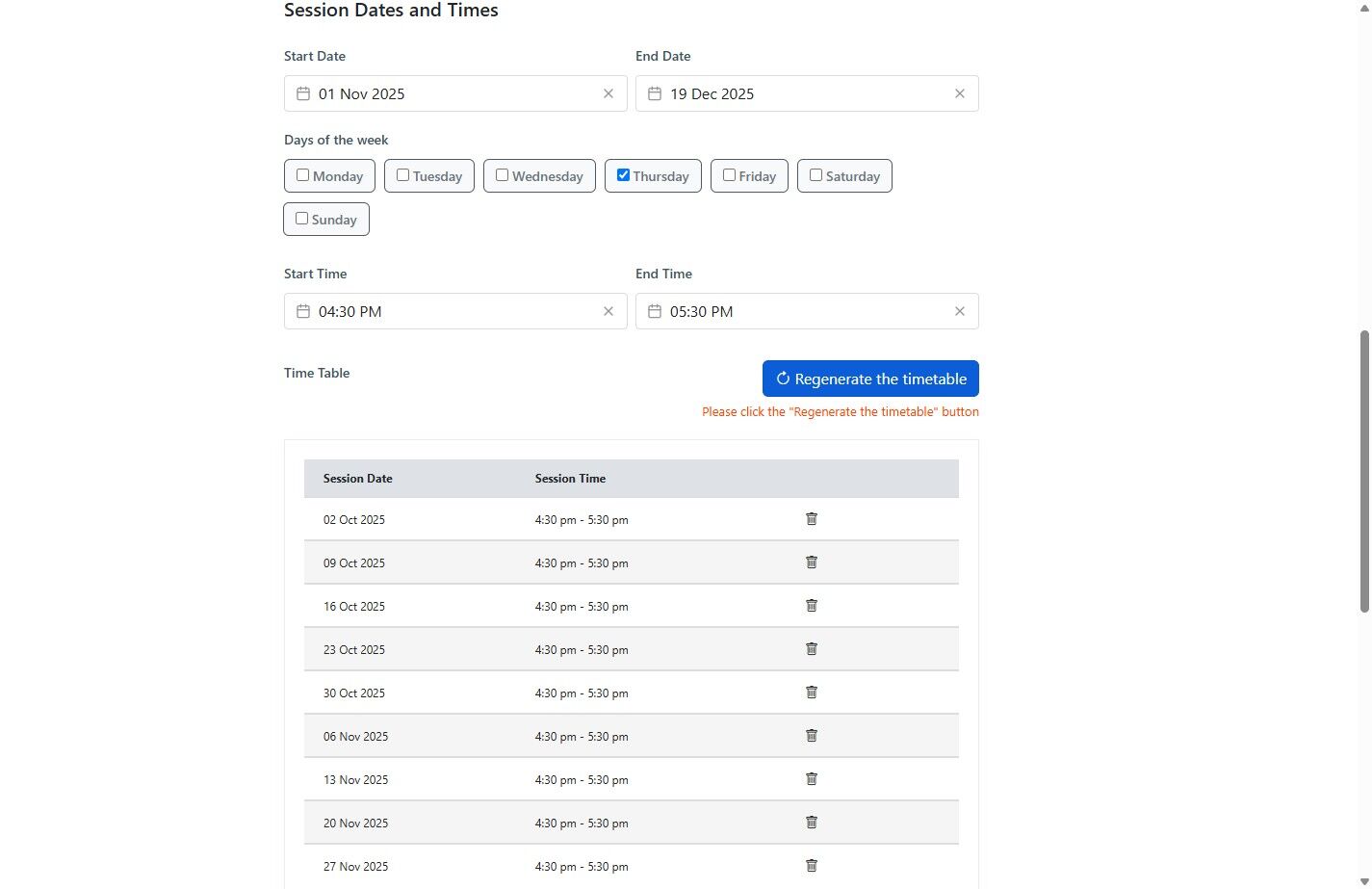Enable the Monday checkbox
Image resolution: width=1372 pixels, height=889 pixels.
pos(303,175)
